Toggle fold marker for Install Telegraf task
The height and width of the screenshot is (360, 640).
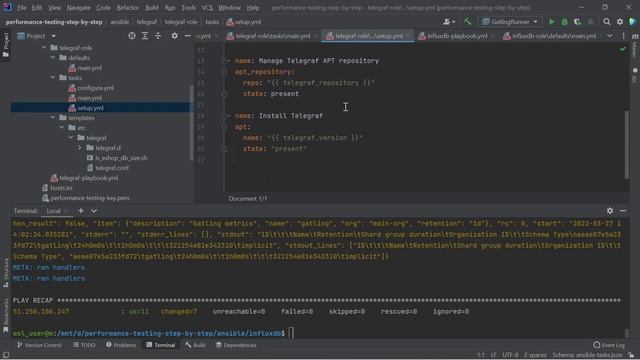click(x=224, y=116)
